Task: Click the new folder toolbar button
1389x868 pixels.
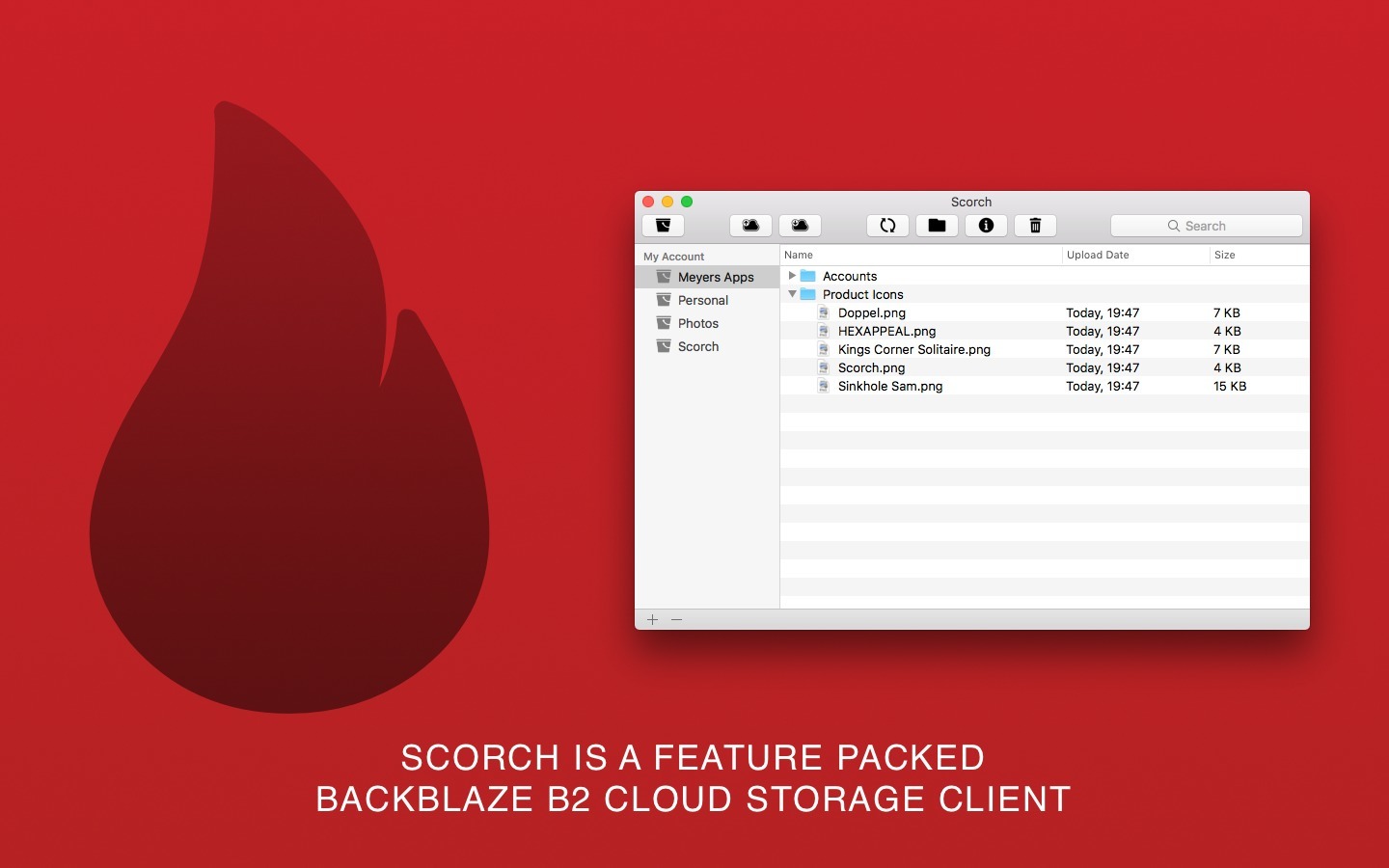Action: (x=937, y=226)
